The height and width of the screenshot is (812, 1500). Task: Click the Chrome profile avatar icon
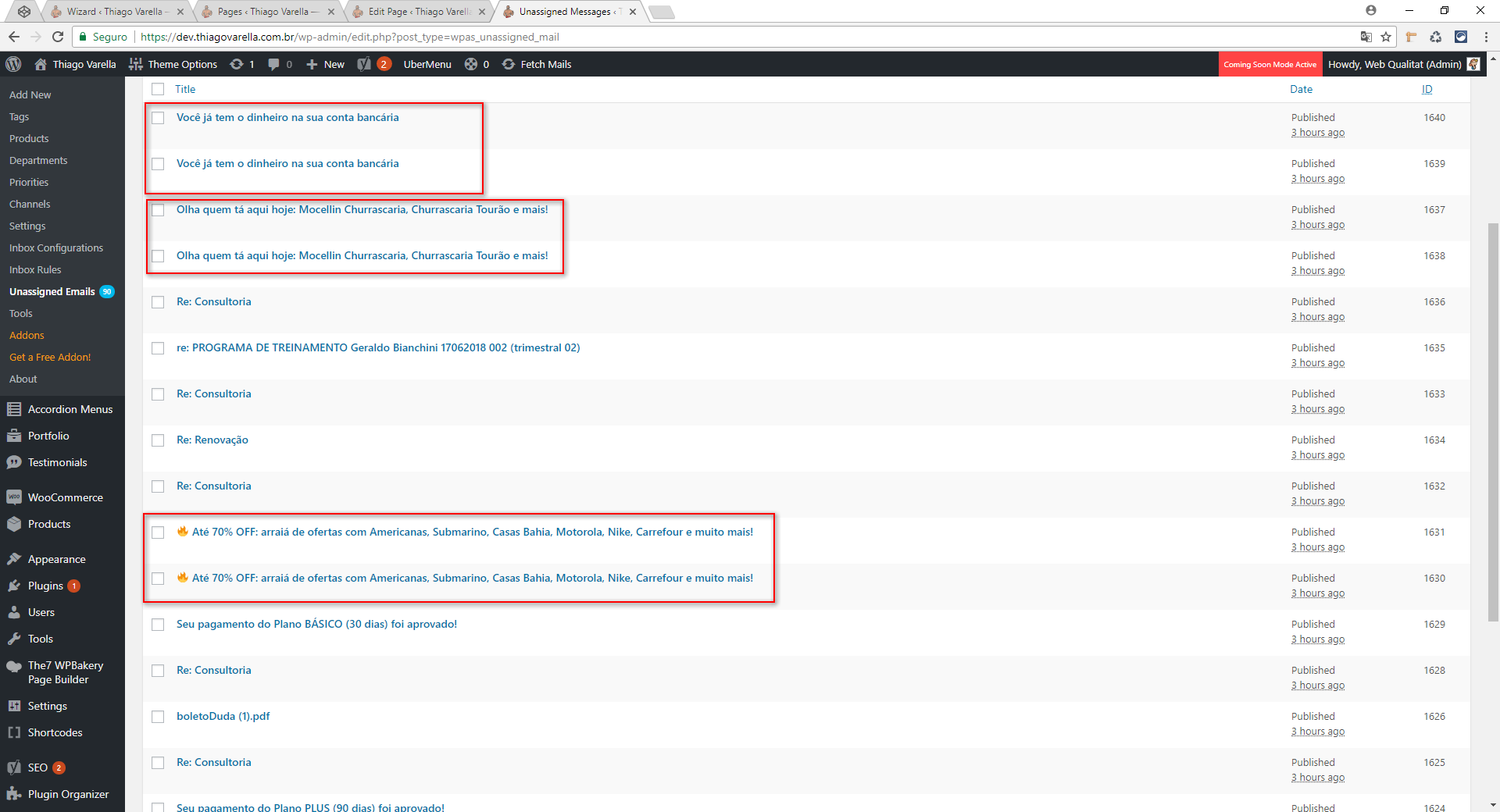click(x=1371, y=10)
